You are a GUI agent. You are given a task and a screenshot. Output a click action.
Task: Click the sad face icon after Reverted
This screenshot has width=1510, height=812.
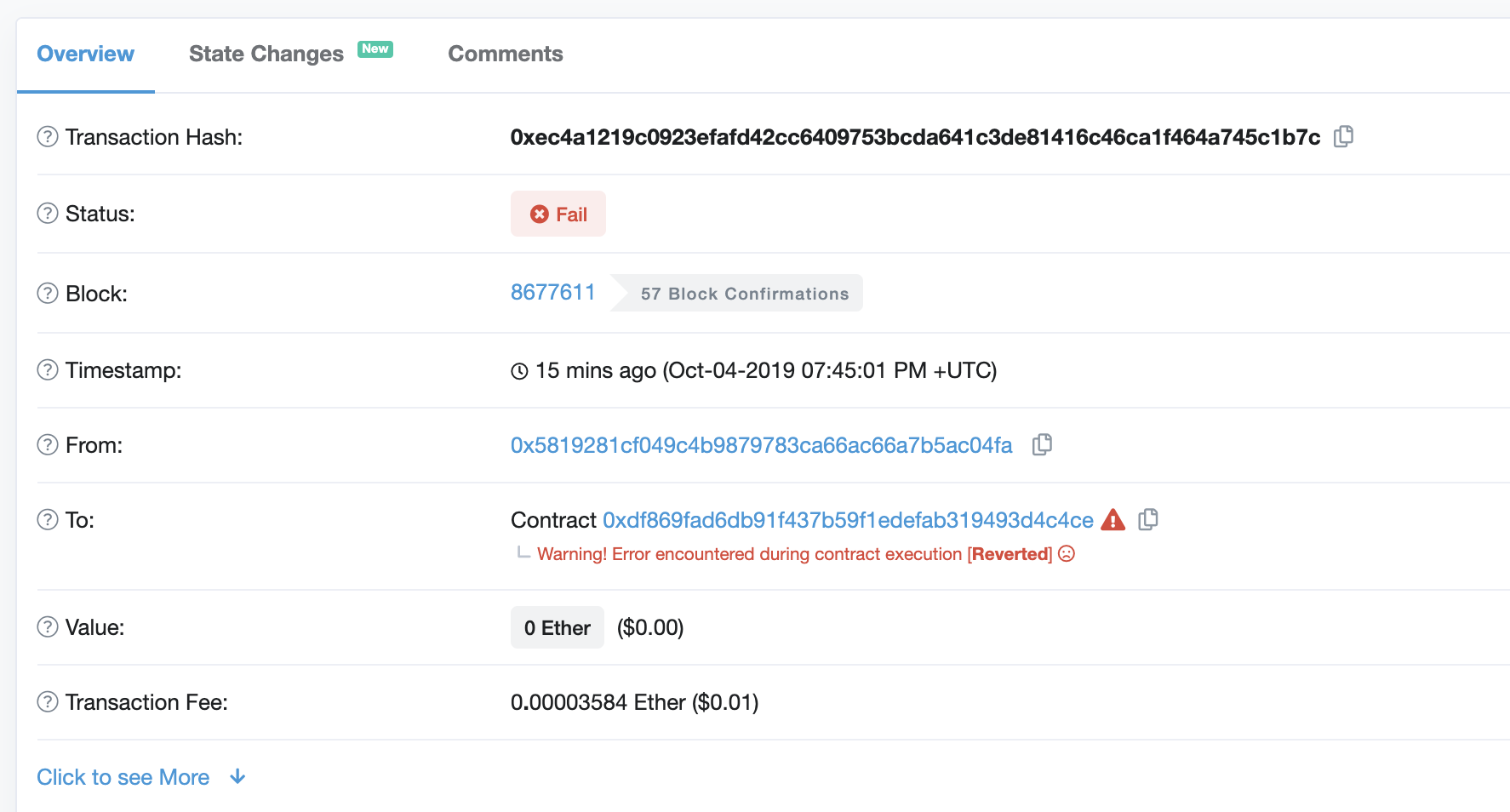pos(1067,553)
